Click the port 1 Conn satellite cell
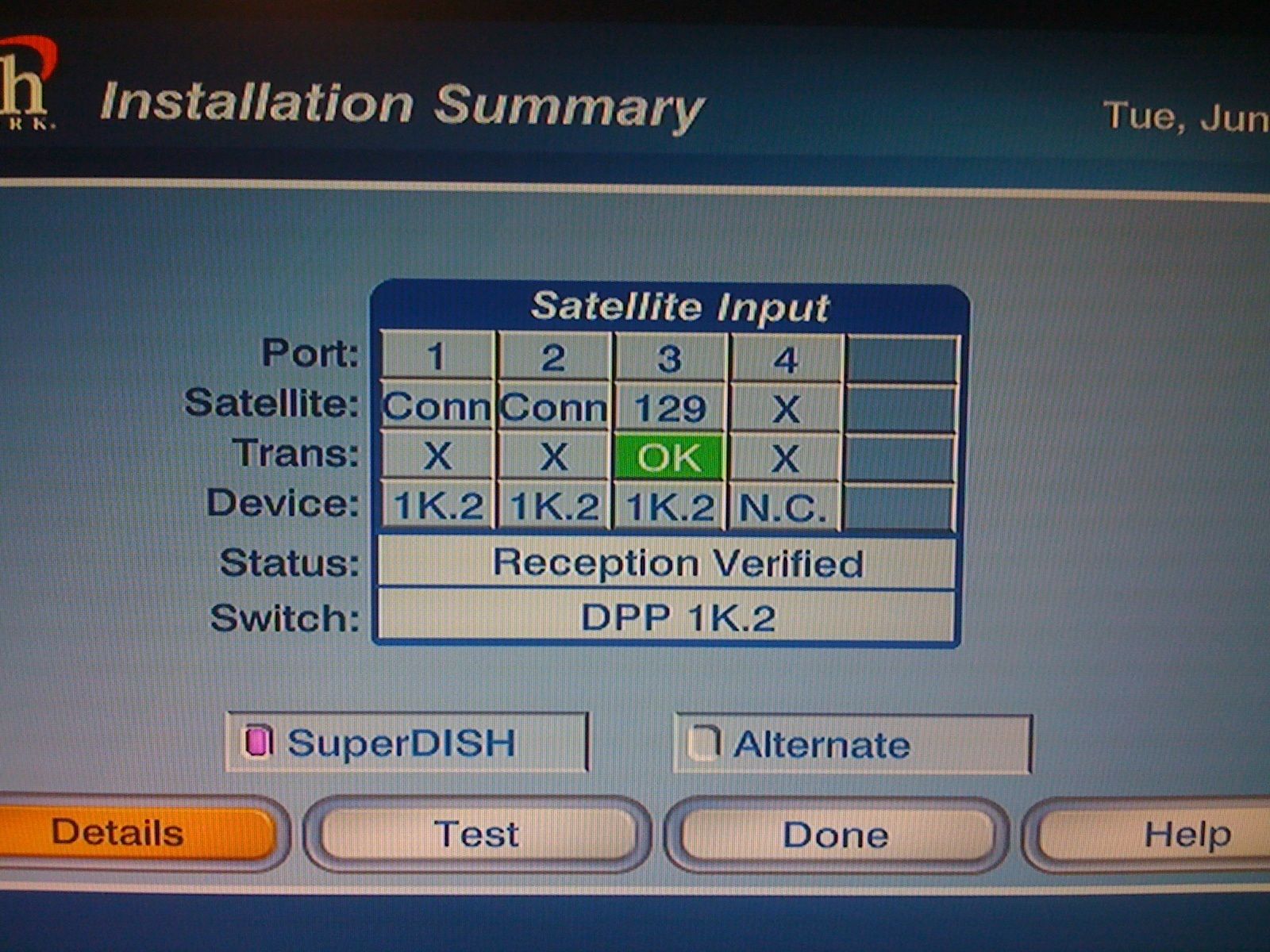This screenshot has height=952, width=1270. (437, 407)
